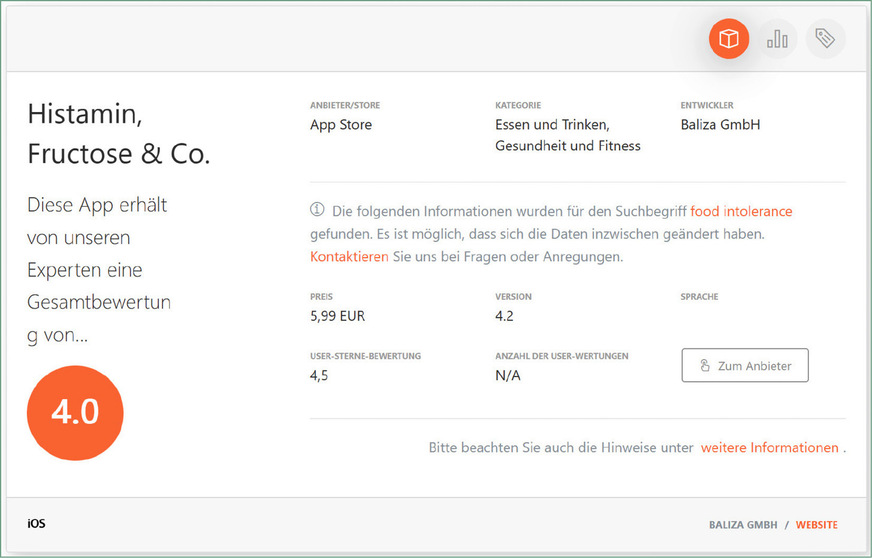Select the user star rating 4,5
872x558 pixels.
[x=319, y=376]
